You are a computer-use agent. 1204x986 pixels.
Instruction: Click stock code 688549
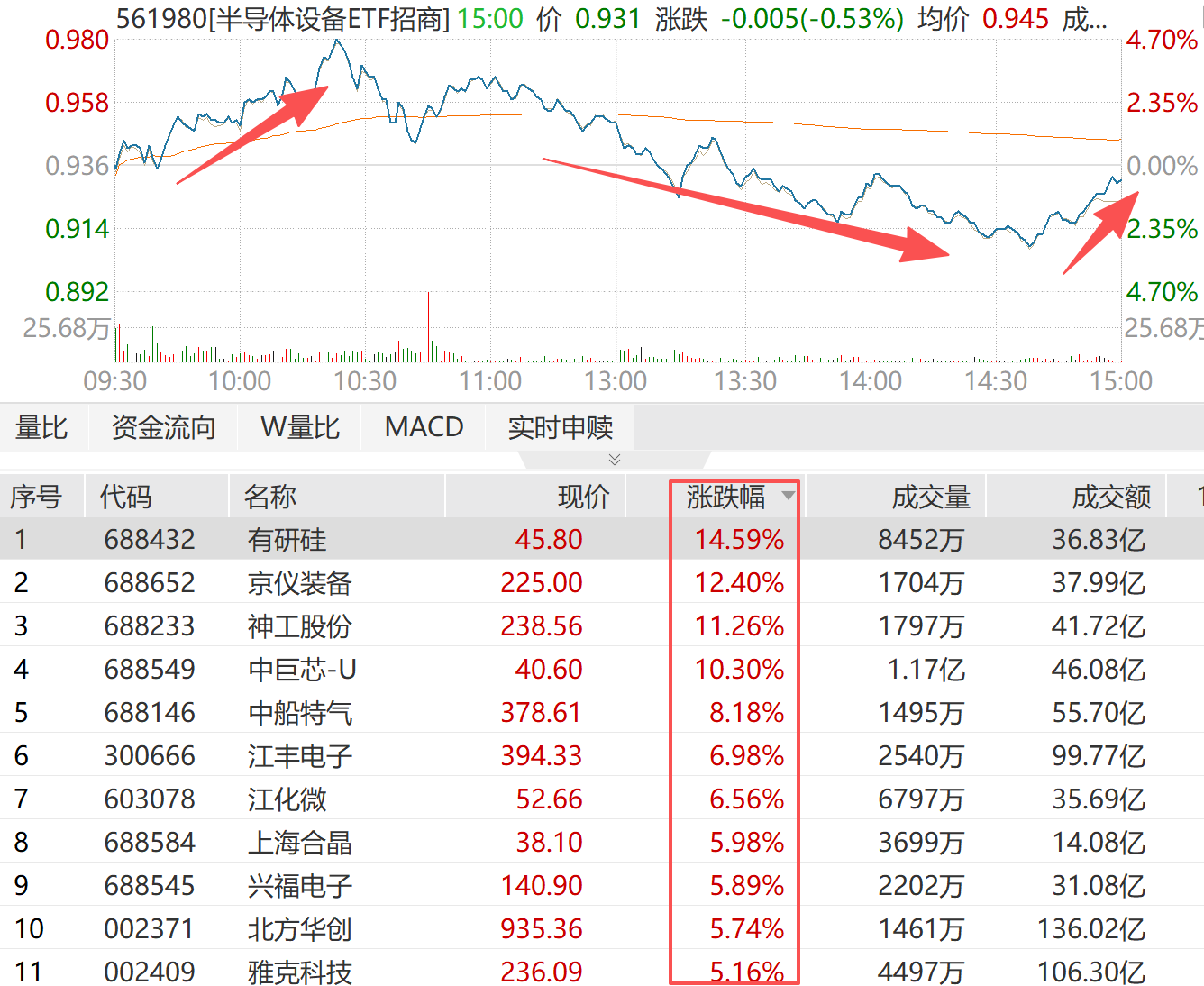pyautogui.click(x=150, y=670)
